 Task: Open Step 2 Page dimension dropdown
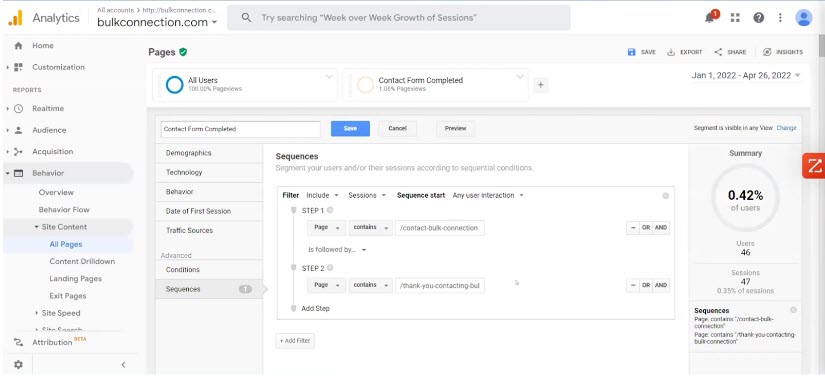pyautogui.click(x=327, y=286)
